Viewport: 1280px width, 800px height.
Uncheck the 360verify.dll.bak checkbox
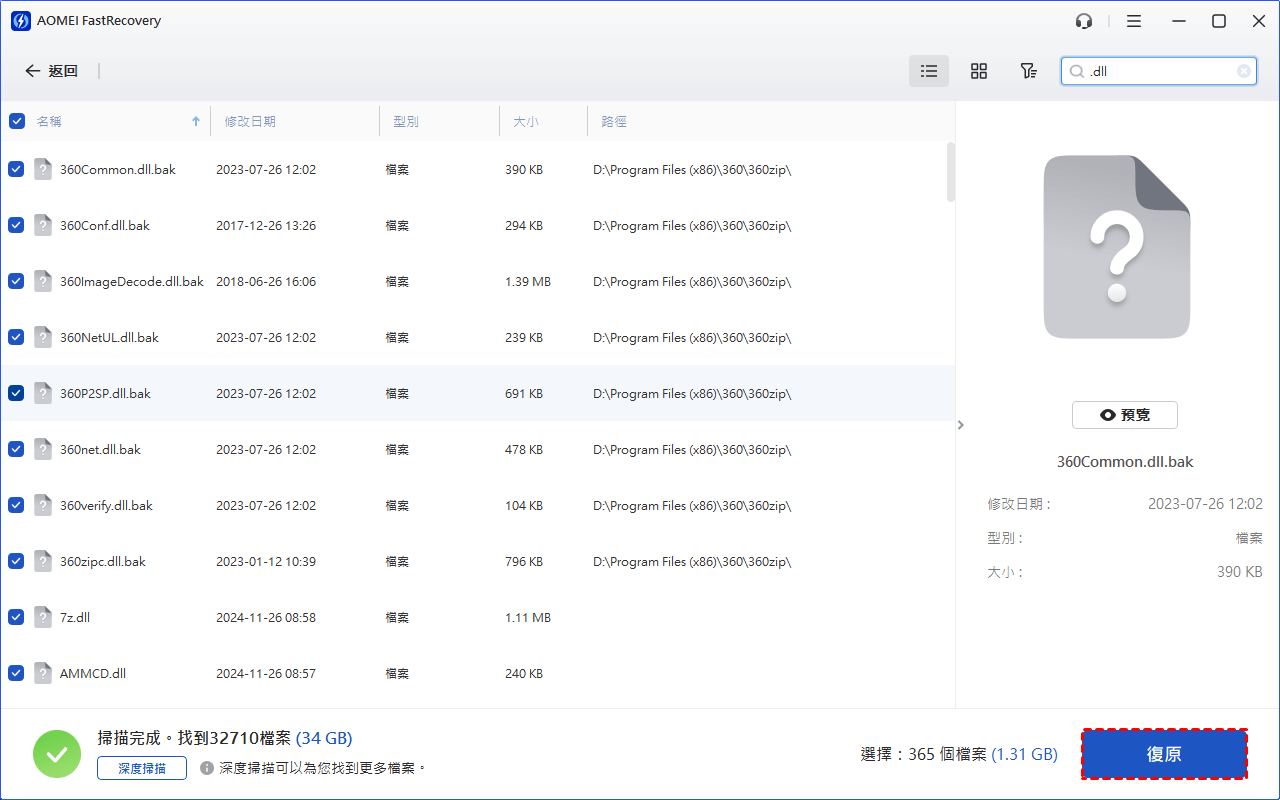(16, 505)
